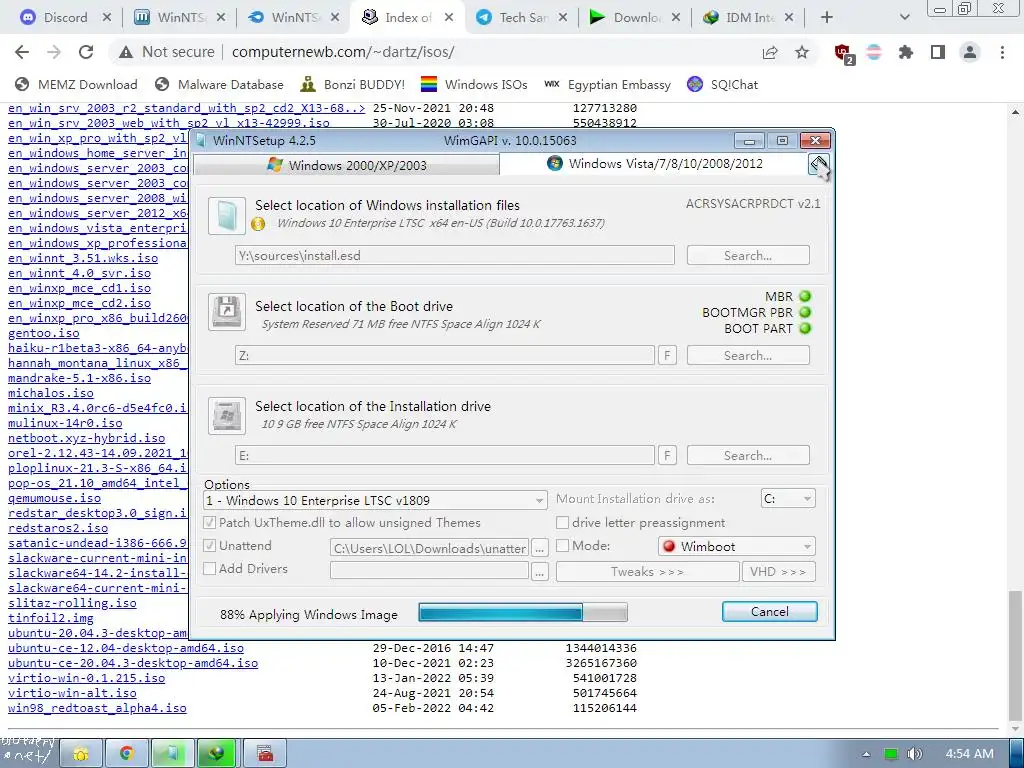Open the Extensions puzzle piece menu
1024x768 pixels.
pos(906,52)
